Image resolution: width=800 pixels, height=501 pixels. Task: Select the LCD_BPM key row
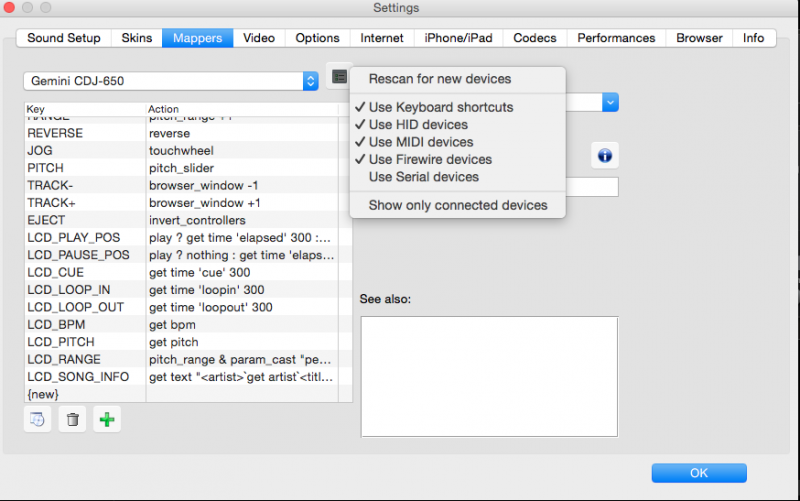tap(85, 325)
